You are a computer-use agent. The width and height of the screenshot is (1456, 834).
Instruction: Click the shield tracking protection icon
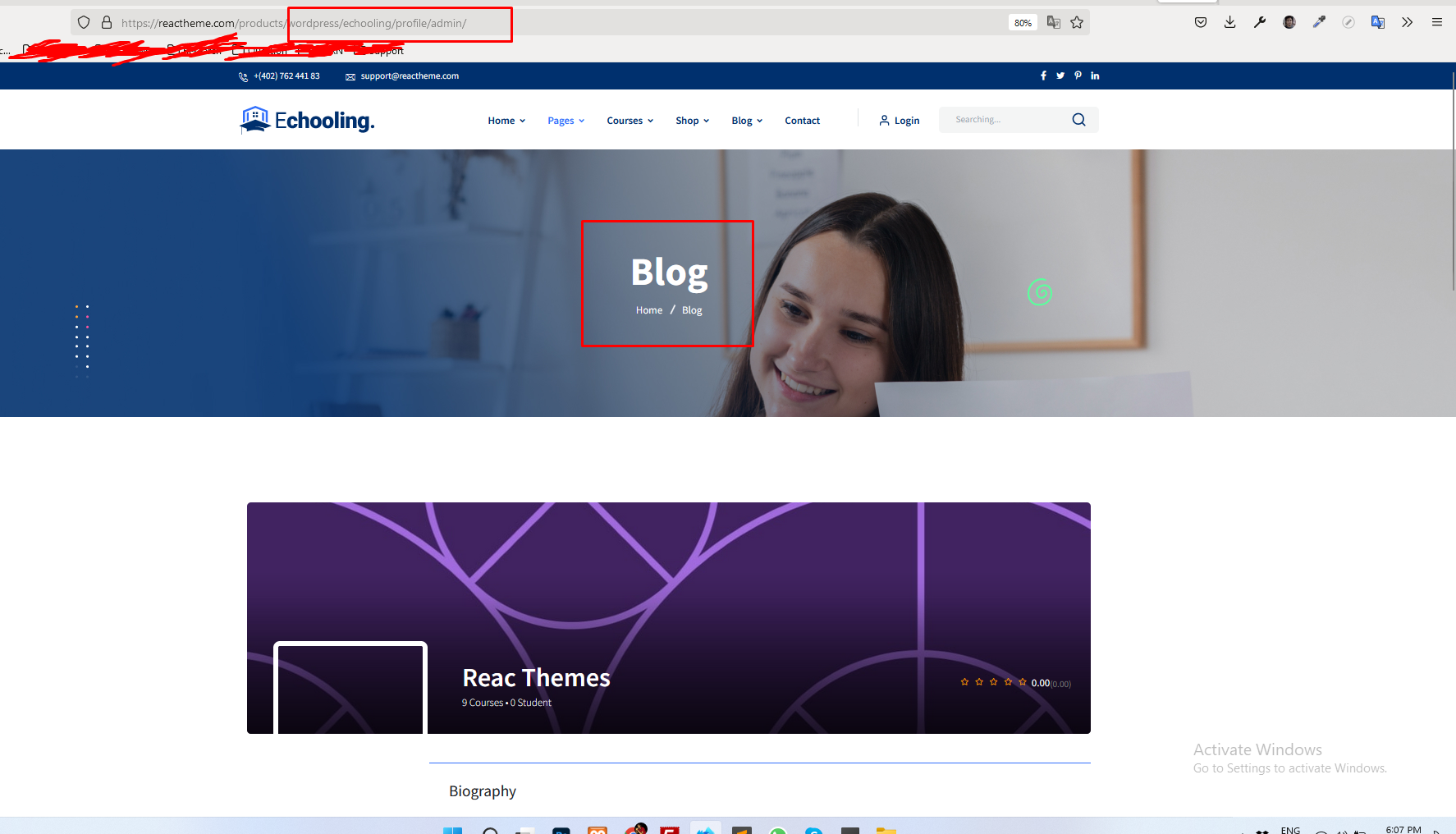84,22
